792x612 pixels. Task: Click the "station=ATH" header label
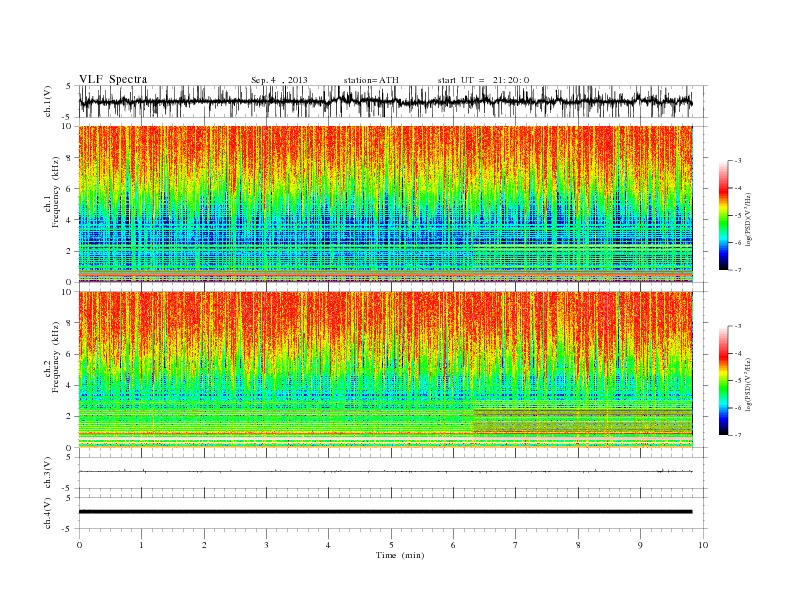tap(371, 80)
